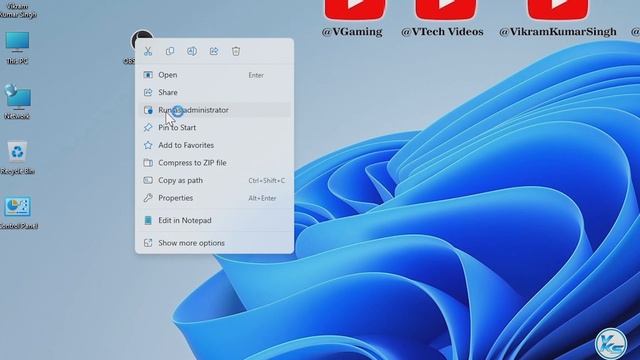The image size is (640, 360).
Task: Click the YouTube logo above @VTech Videos
Action: coord(446,10)
